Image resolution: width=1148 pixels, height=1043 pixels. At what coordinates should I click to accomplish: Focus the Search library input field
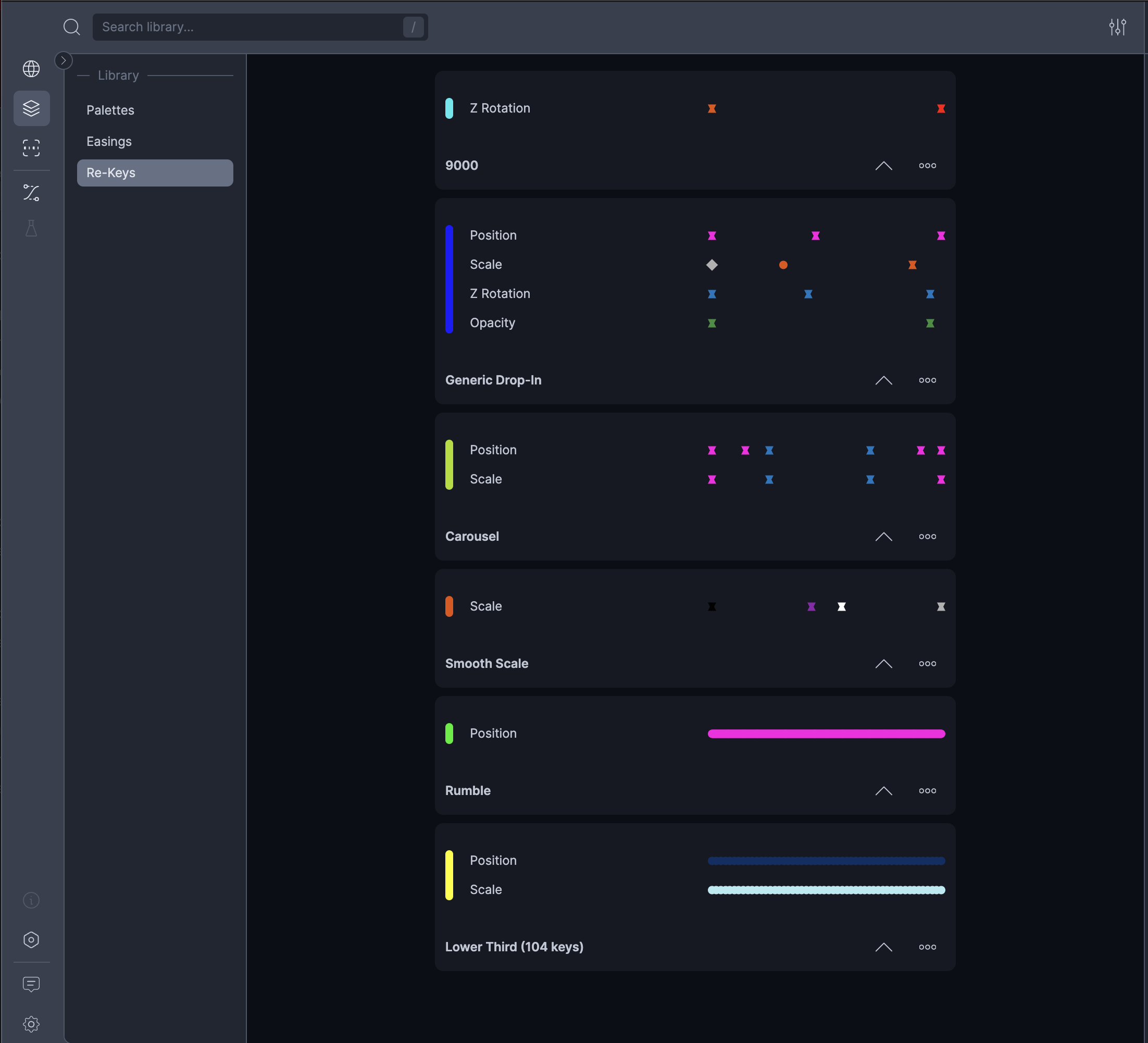[x=251, y=27]
